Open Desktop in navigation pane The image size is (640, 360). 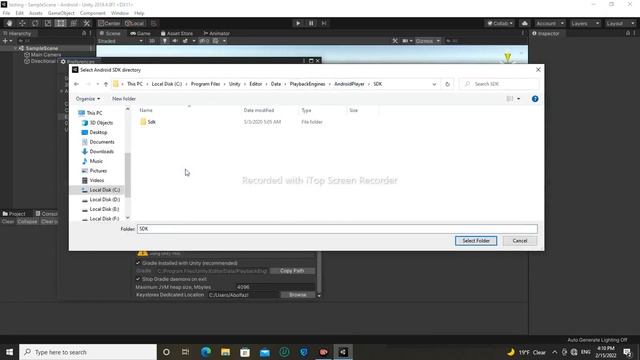click(98, 132)
